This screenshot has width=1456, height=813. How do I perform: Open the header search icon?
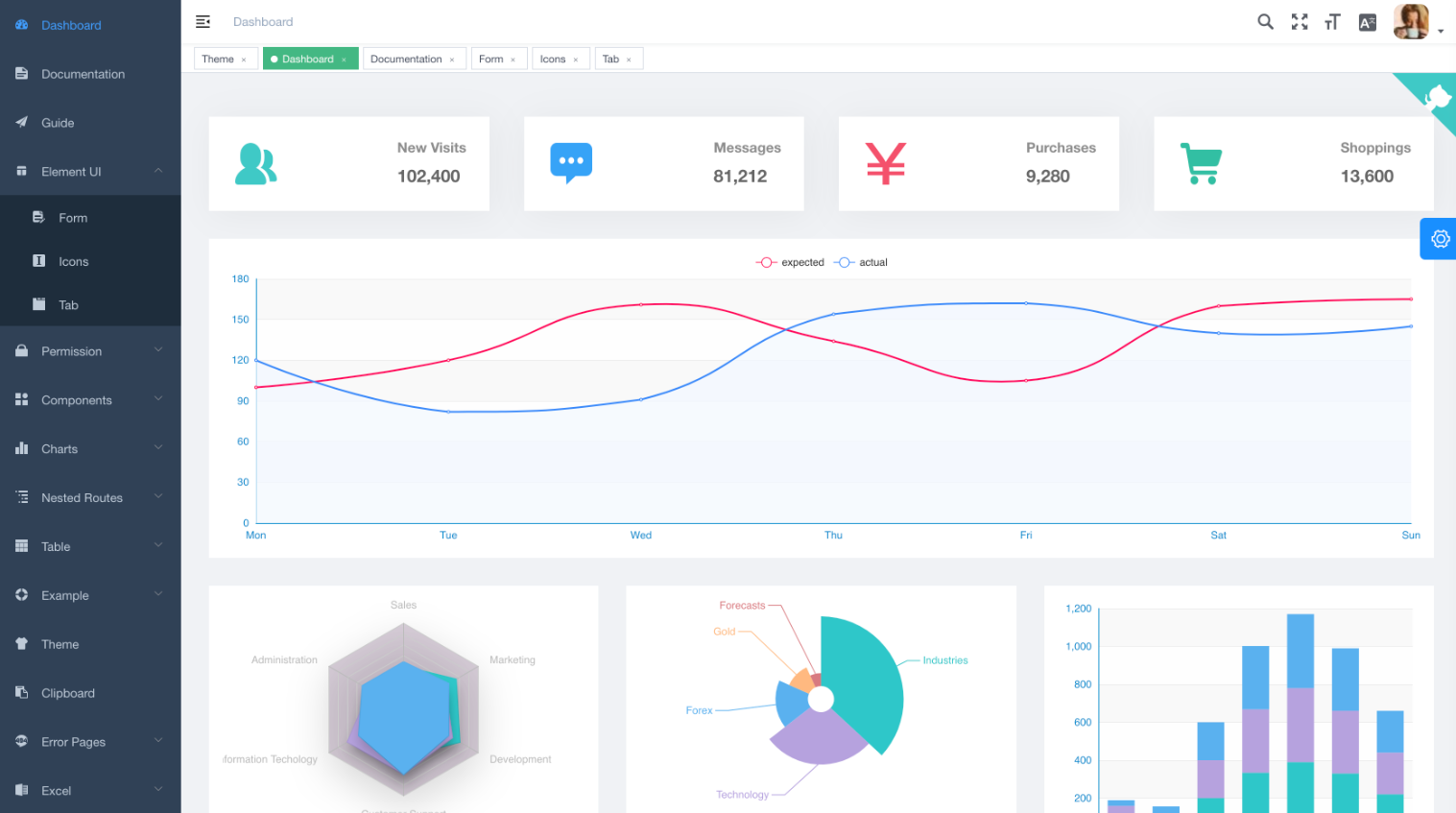point(1266,21)
